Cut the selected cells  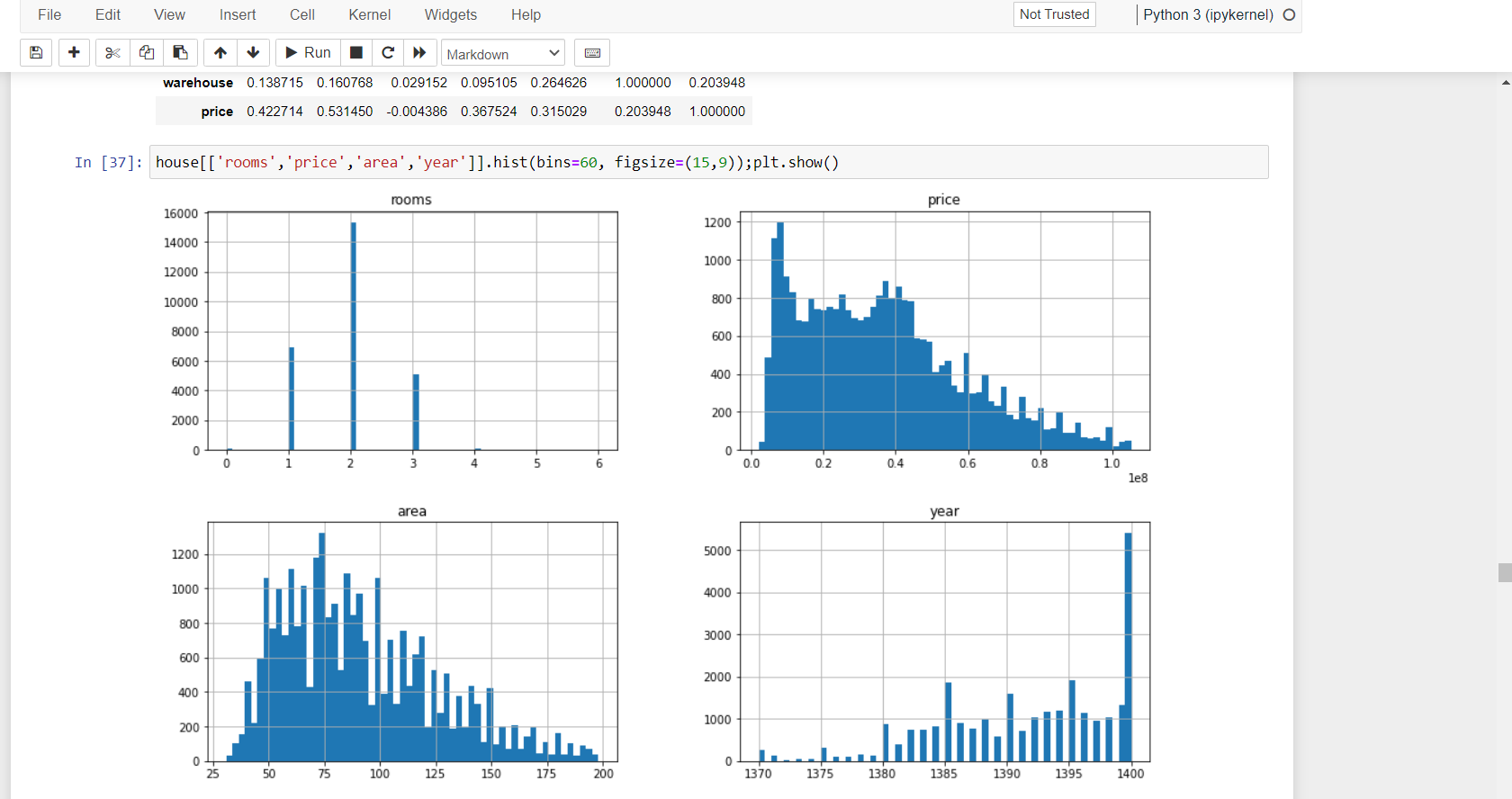tap(112, 53)
